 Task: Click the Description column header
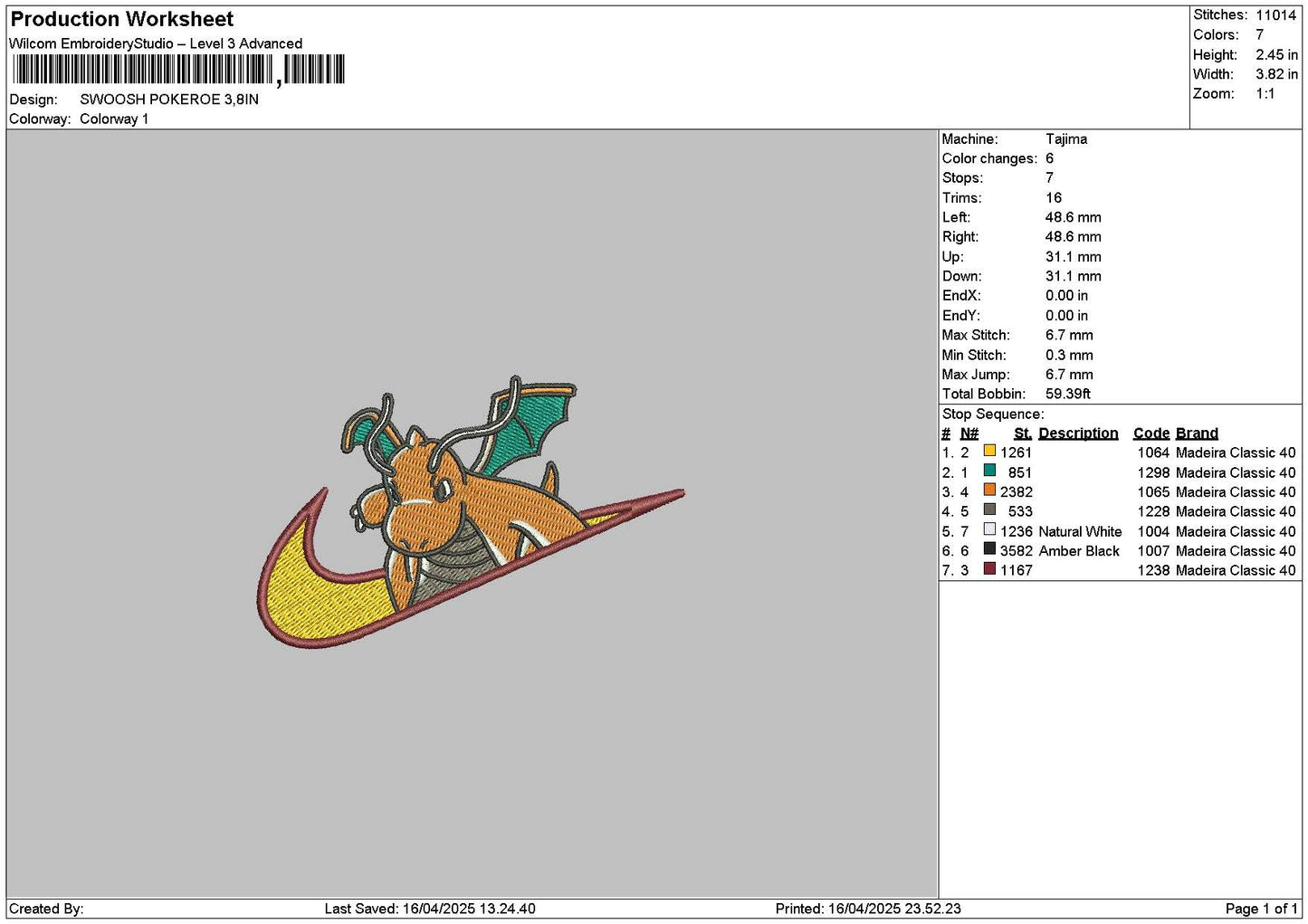pyautogui.click(x=1078, y=433)
